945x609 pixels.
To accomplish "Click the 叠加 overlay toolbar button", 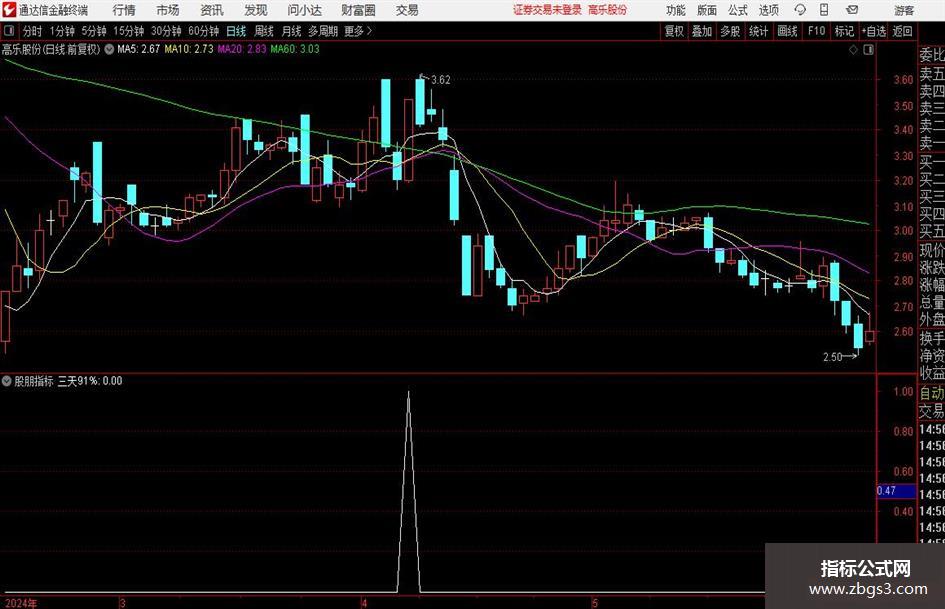I will coord(702,31).
